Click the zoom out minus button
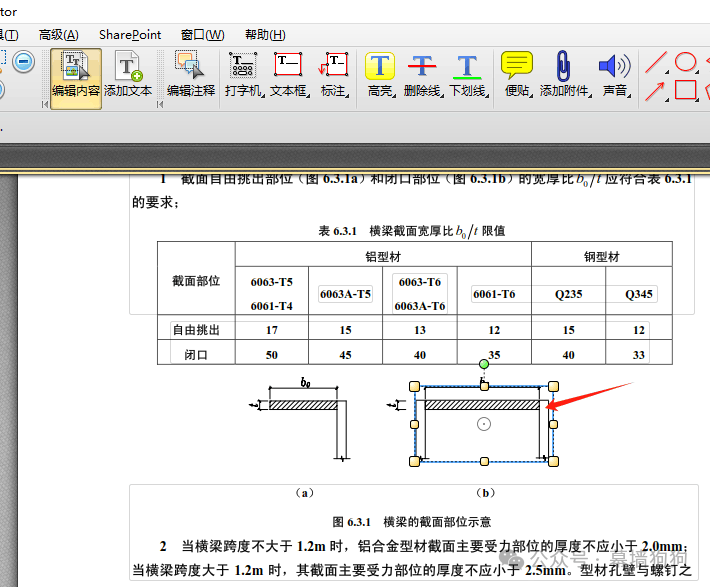This screenshot has width=710, height=587. (24, 62)
